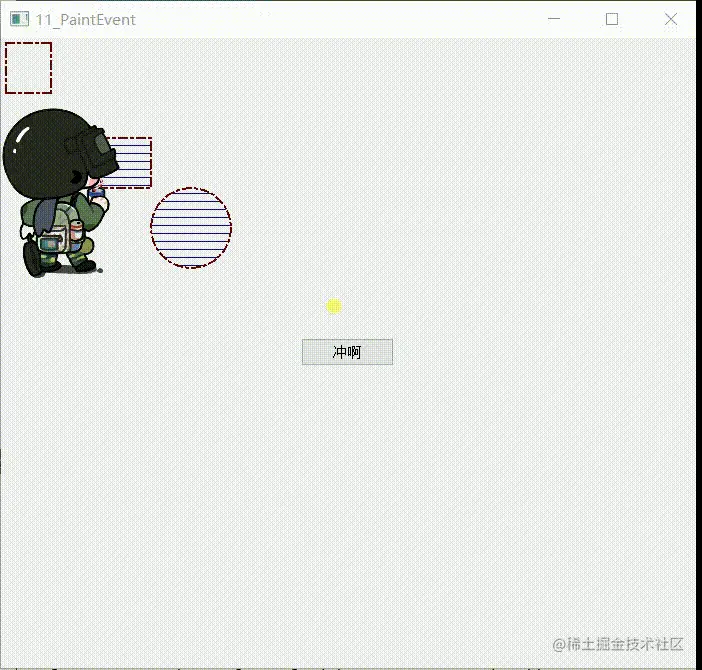Click the striped dashed rectangle
This screenshot has height=670, width=702.
coord(130,163)
